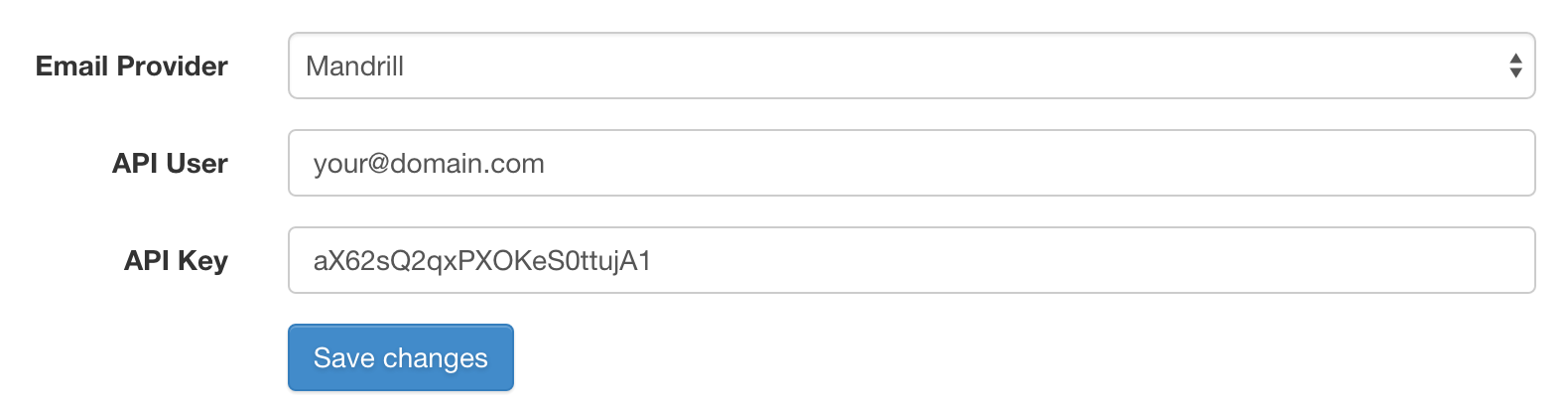Place cursor on your@domain.com placeholder text
This screenshot has width=1568, height=411.
[429, 163]
